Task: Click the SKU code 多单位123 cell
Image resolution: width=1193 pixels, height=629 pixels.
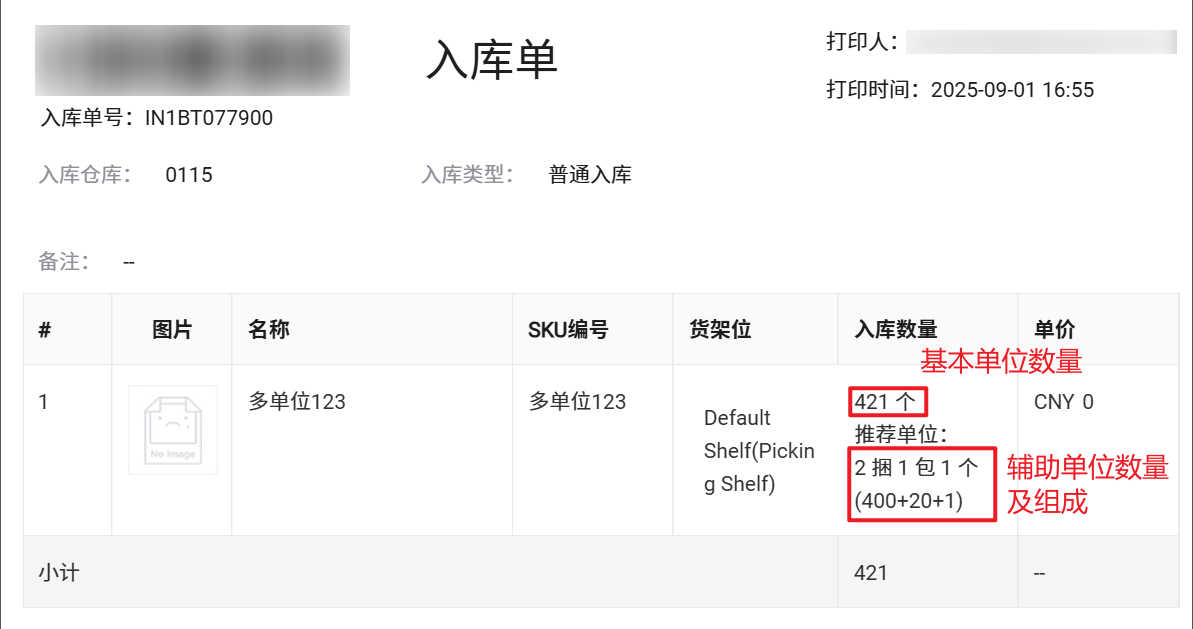Action: pos(577,402)
